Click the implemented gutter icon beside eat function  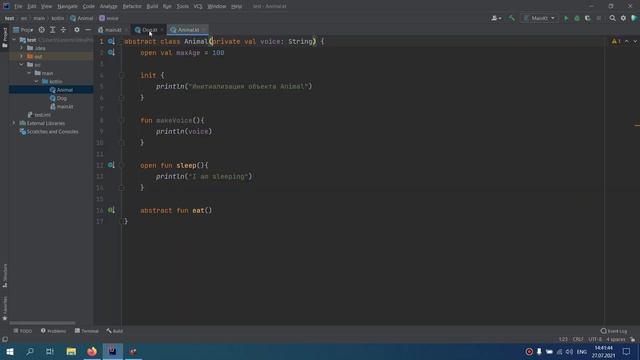(x=111, y=210)
